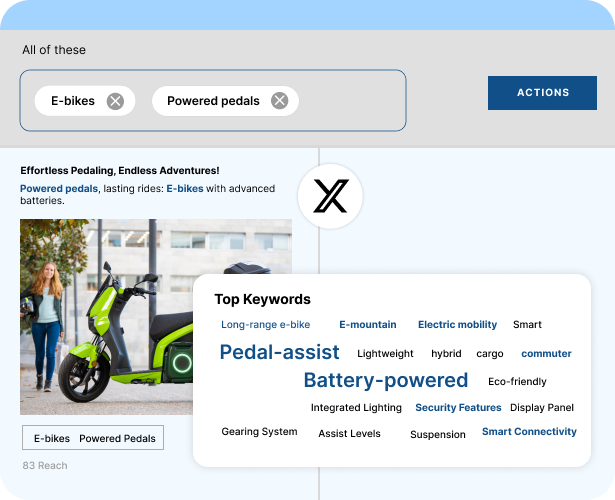Remove the E-bikes filter chip
This screenshot has width=615, height=500.
click(115, 101)
